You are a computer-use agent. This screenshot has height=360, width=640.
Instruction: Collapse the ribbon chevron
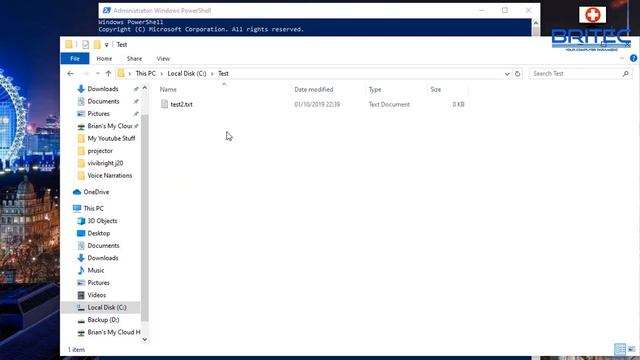coord(622,58)
